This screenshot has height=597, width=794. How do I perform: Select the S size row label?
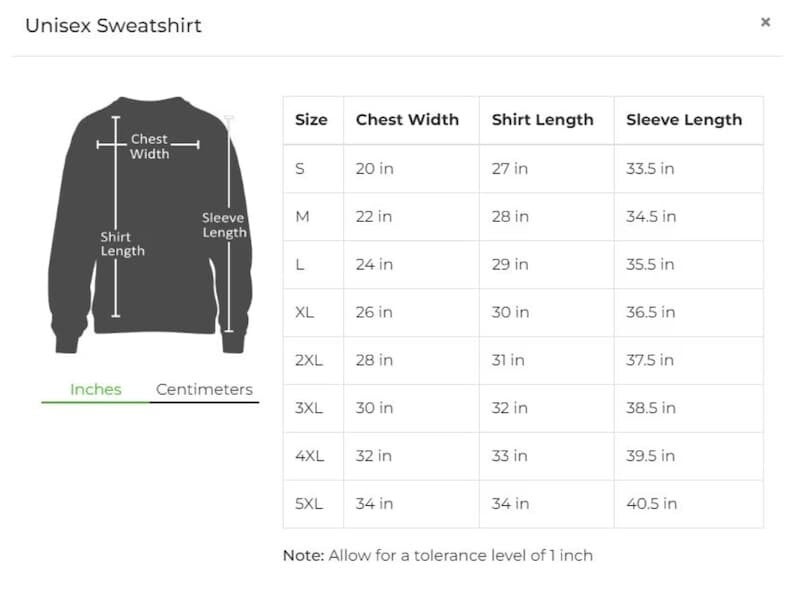coord(300,169)
